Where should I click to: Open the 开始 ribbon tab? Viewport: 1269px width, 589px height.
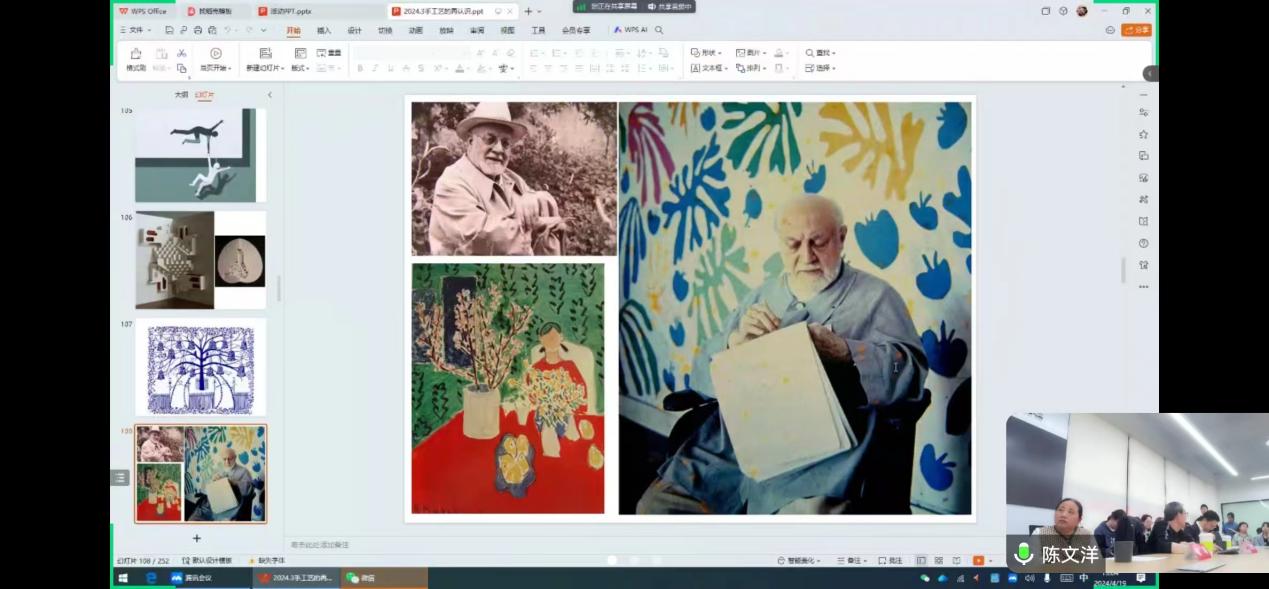(x=293, y=30)
